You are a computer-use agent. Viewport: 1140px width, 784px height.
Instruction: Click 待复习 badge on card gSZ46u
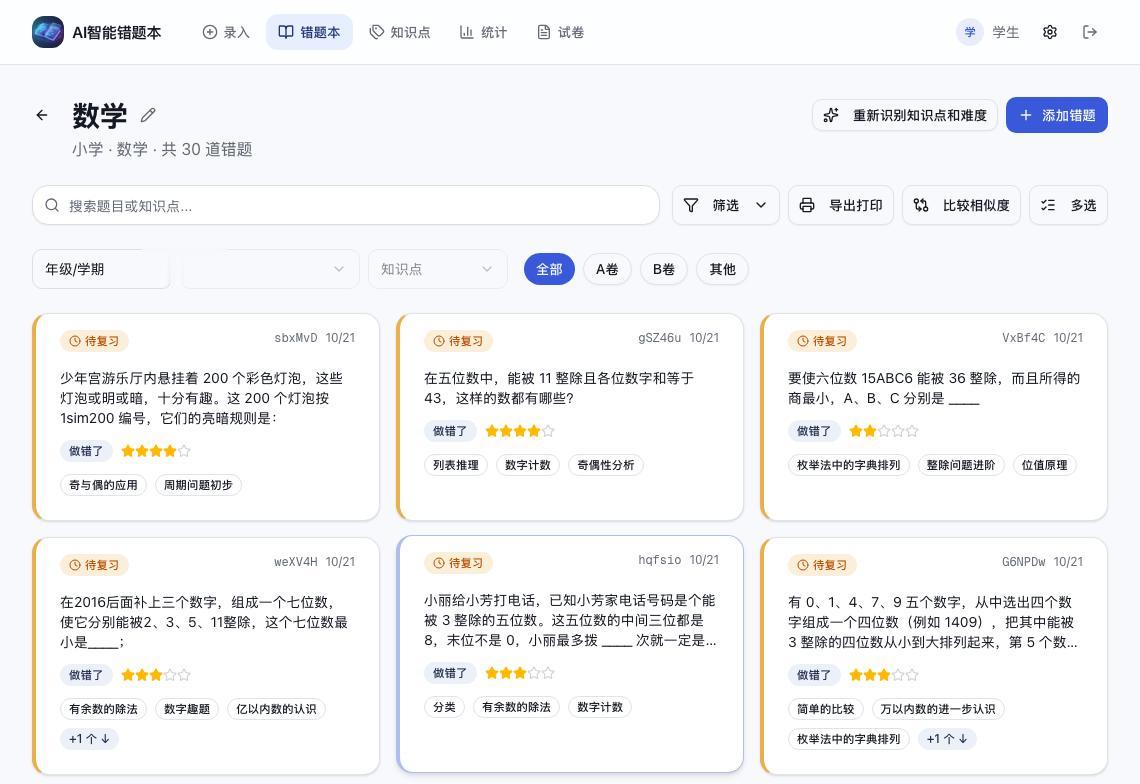tap(458, 340)
